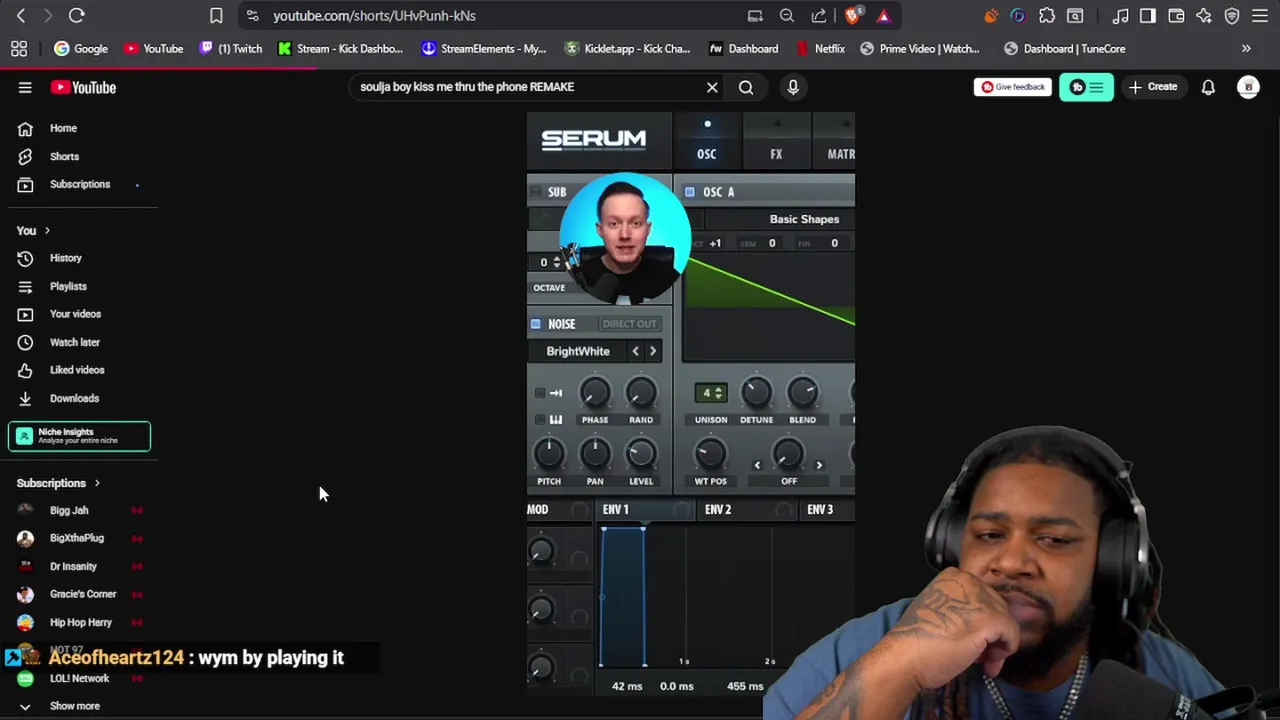The width and height of the screenshot is (1280, 720).
Task: Open the browser apps grid icon
Action: point(19,49)
